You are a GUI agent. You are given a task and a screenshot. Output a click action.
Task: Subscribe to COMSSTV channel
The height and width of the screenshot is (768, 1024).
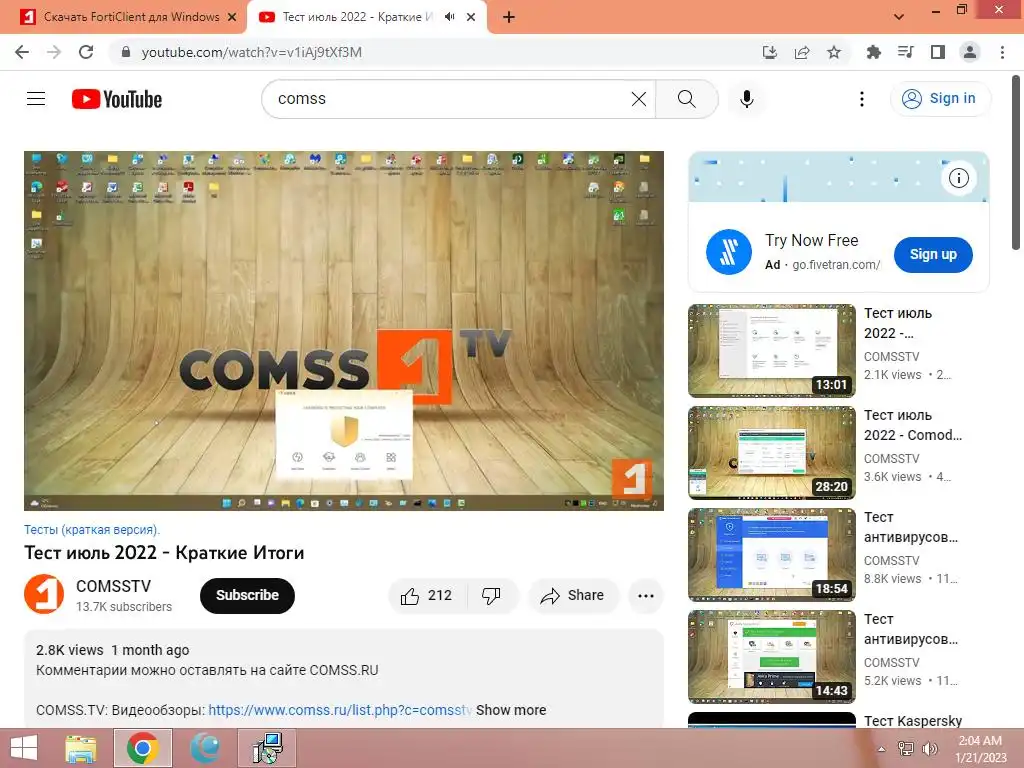pos(247,596)
